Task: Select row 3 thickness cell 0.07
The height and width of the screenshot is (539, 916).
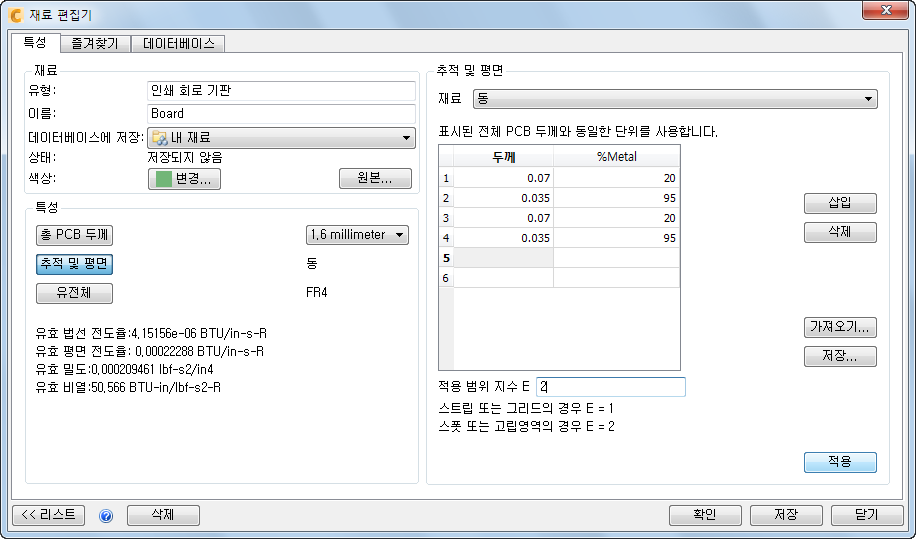Action: point(504,218)
